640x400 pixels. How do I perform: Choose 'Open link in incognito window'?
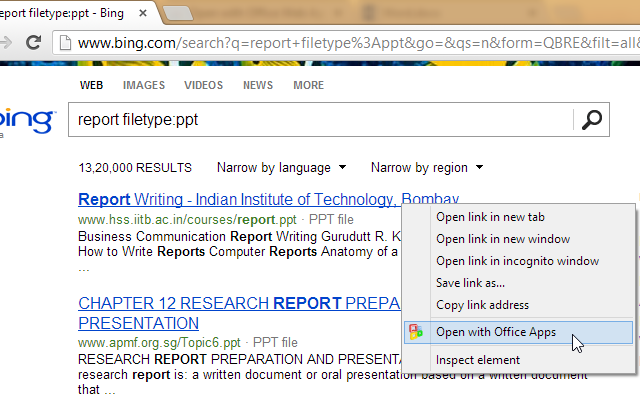[518, 261]
